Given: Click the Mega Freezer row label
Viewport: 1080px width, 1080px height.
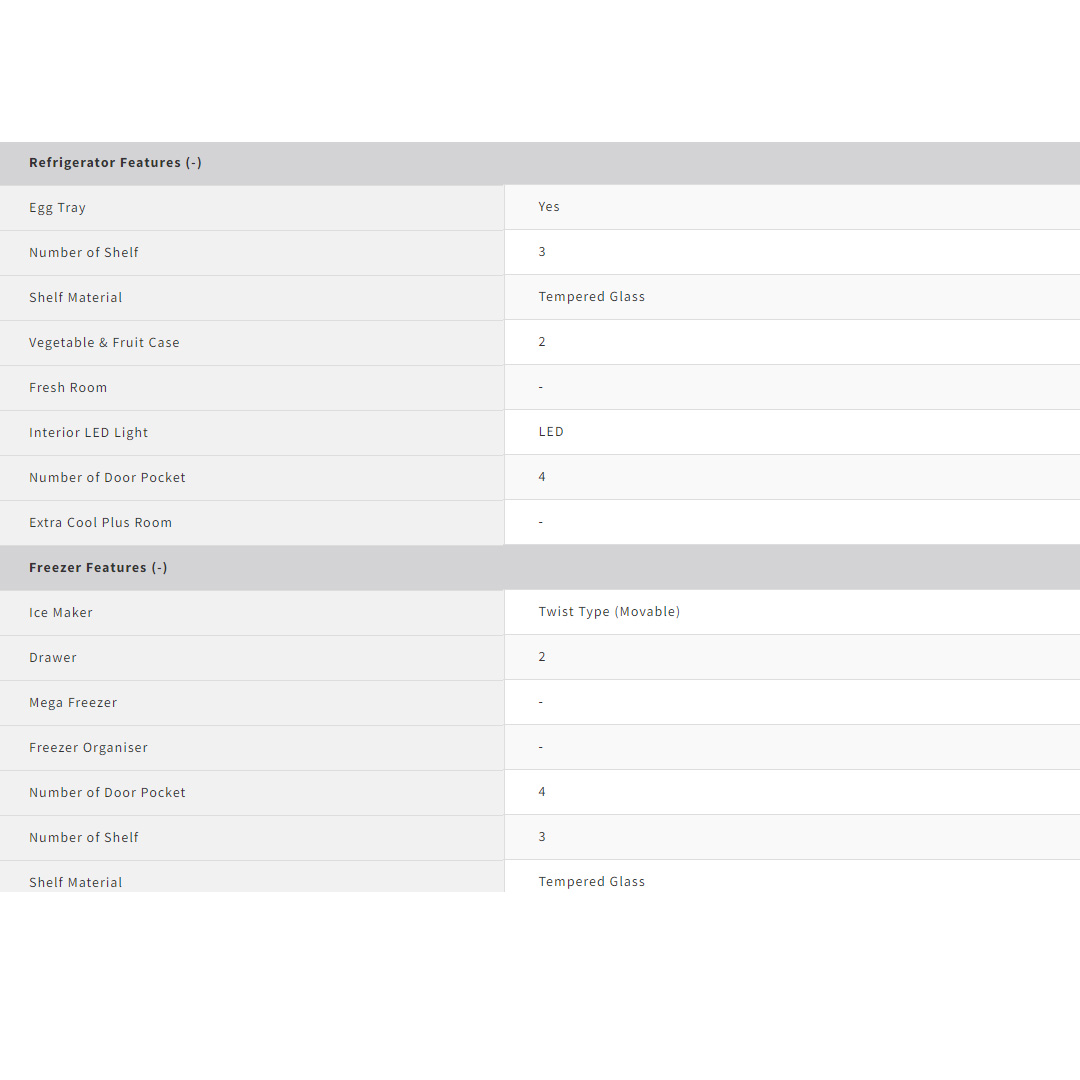Looking at the screenshot, I should coord(73,703).
